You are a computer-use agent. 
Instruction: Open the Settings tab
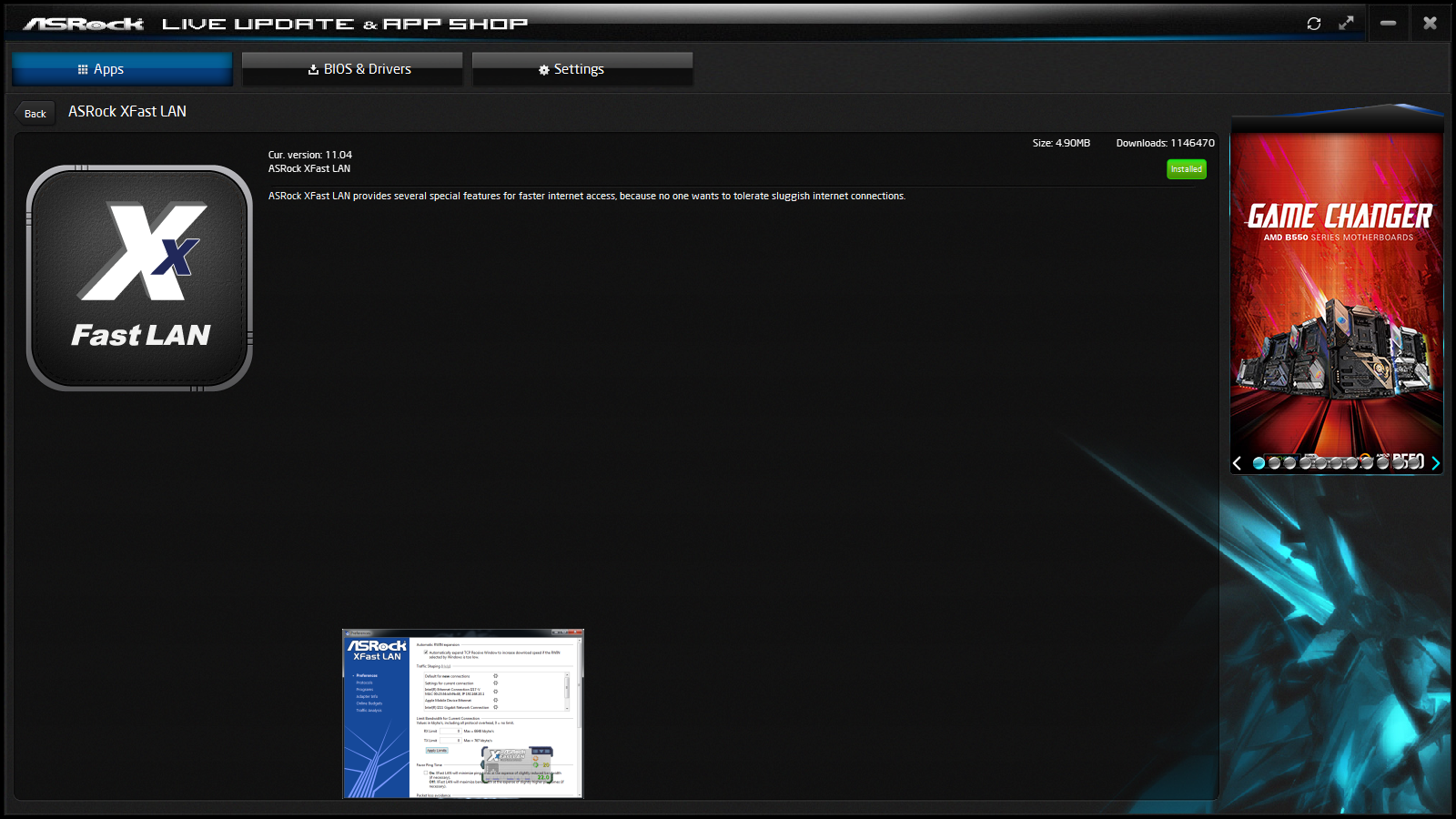coord(582,69)
